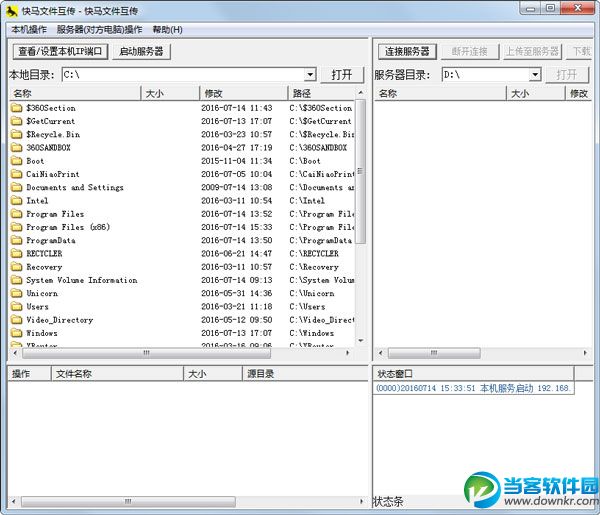Viewport: 600px width, 515px height.
Task: Click path text C:\Unicorn
Action: point(311,293)
